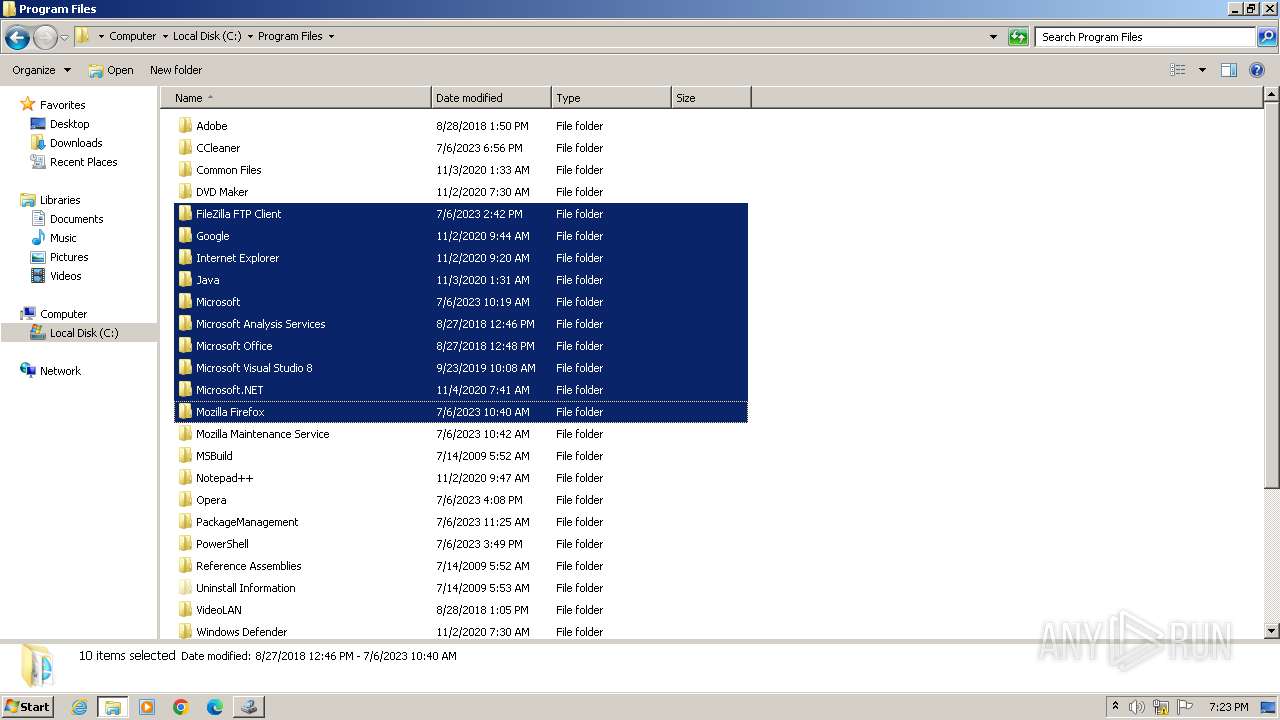Open the More view options arrow
Image resolution: width=1280 pixels, height=720 pixels.
pyautogui.click(x=1202, y=70)
